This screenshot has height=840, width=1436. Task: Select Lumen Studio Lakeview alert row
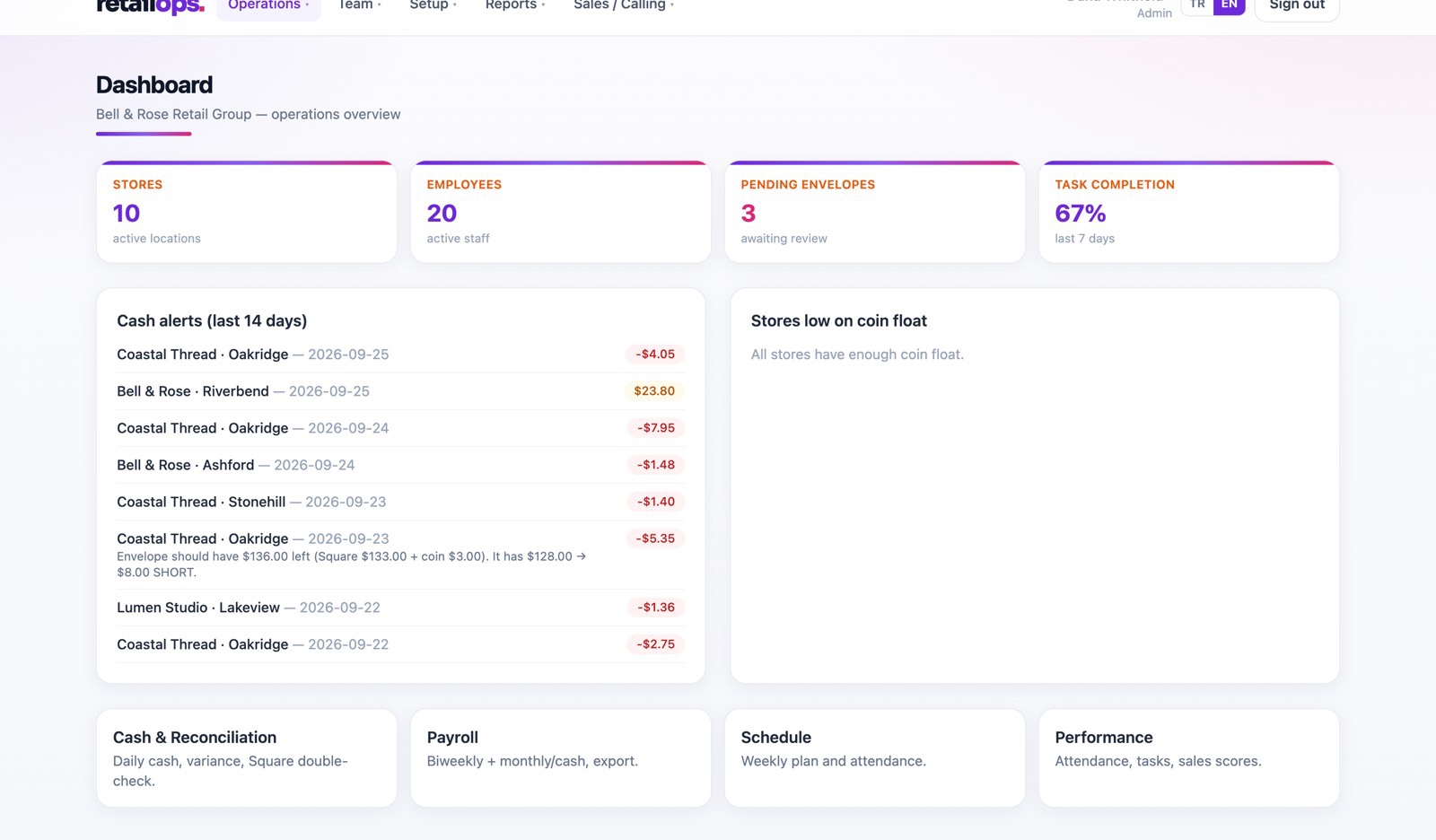click(x=400, y=608)
